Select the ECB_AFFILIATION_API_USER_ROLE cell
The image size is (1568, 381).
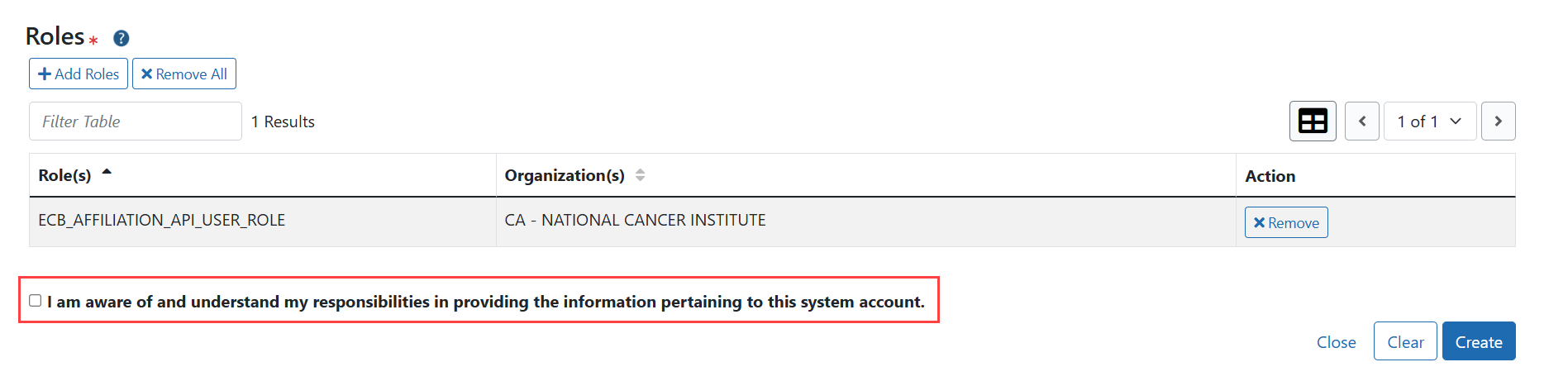pyautogui.click(x=263, y=221)
